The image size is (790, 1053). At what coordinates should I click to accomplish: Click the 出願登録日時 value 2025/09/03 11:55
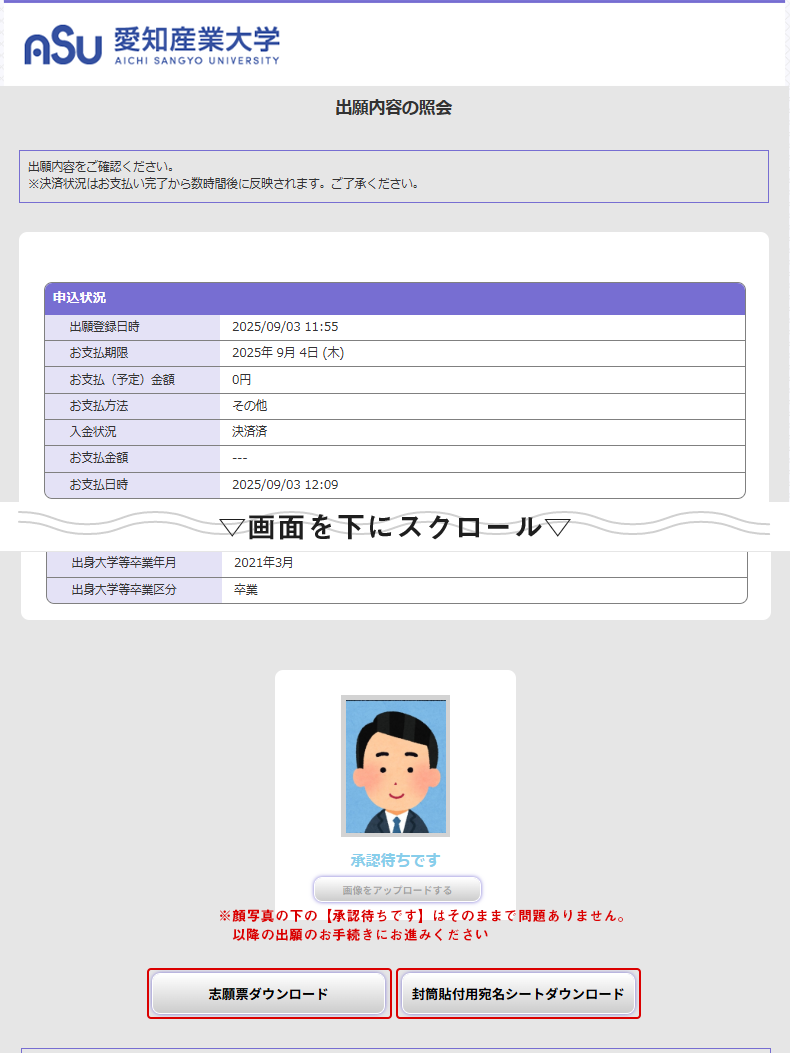tap(285, 327)
